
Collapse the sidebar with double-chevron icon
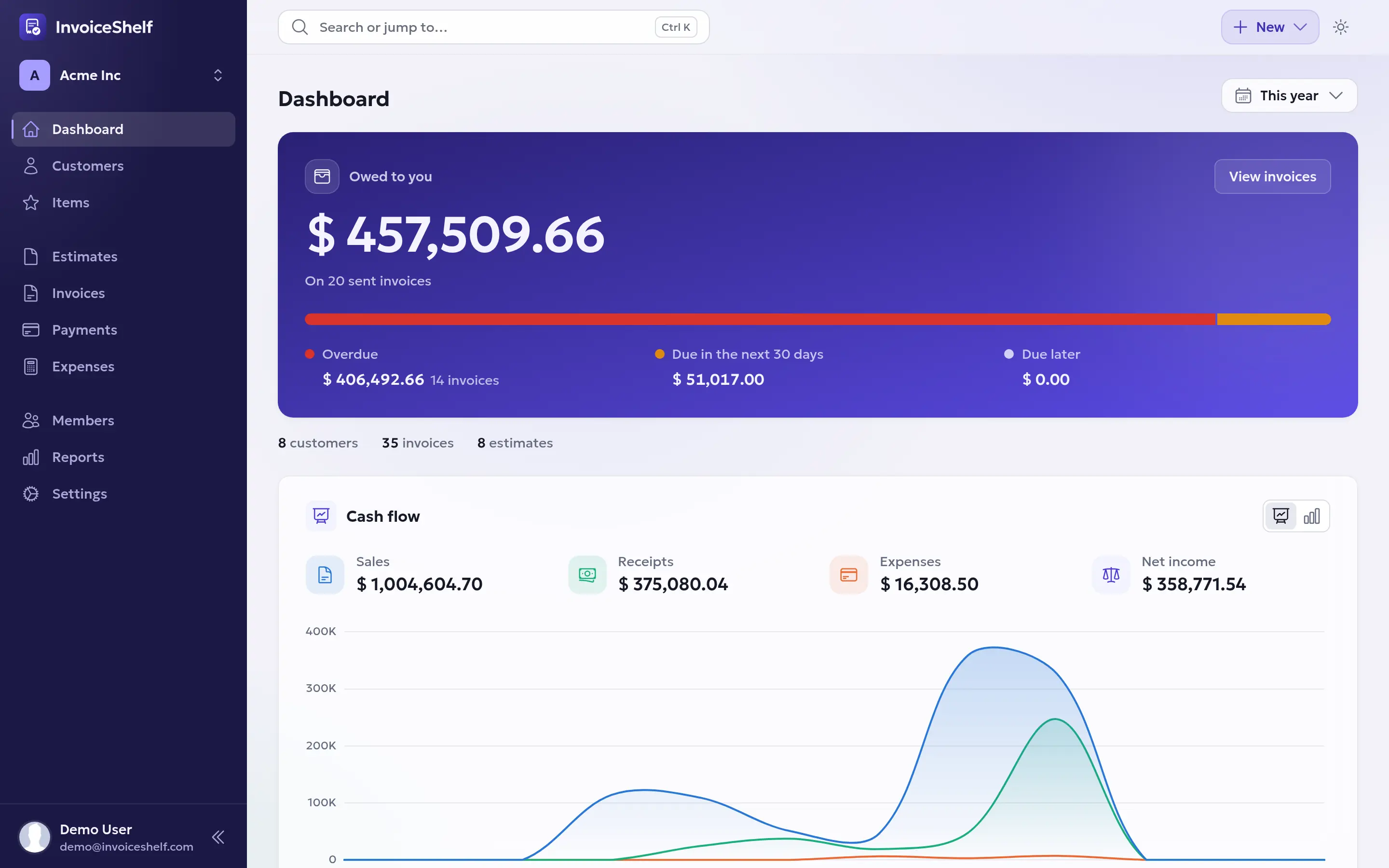pyautogui.click(x=218, y=838)
